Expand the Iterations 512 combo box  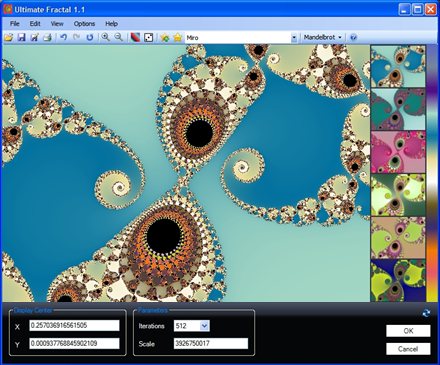click(x=204, y=326)
